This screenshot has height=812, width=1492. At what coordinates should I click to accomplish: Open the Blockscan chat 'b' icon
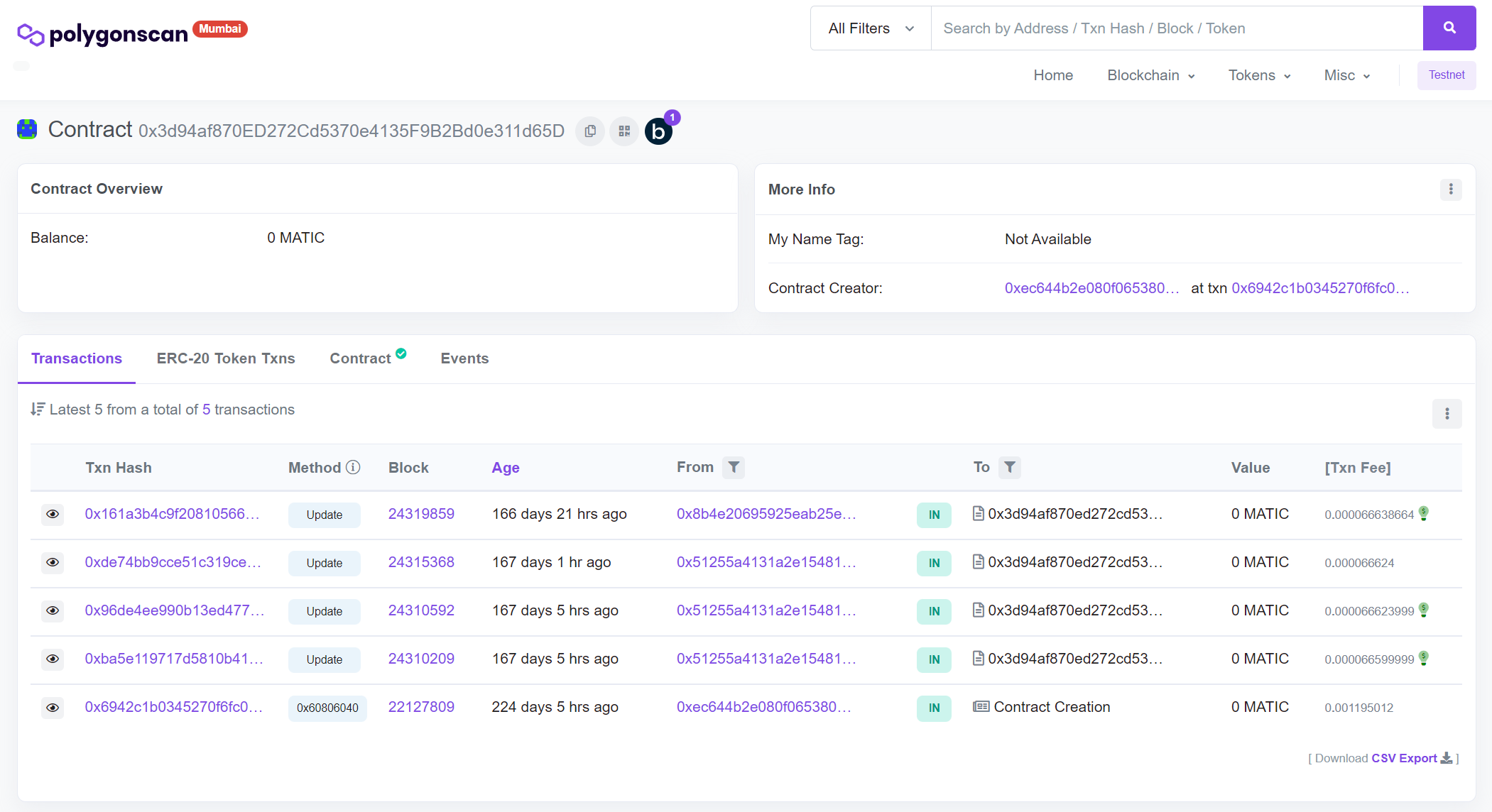[658, 131]
